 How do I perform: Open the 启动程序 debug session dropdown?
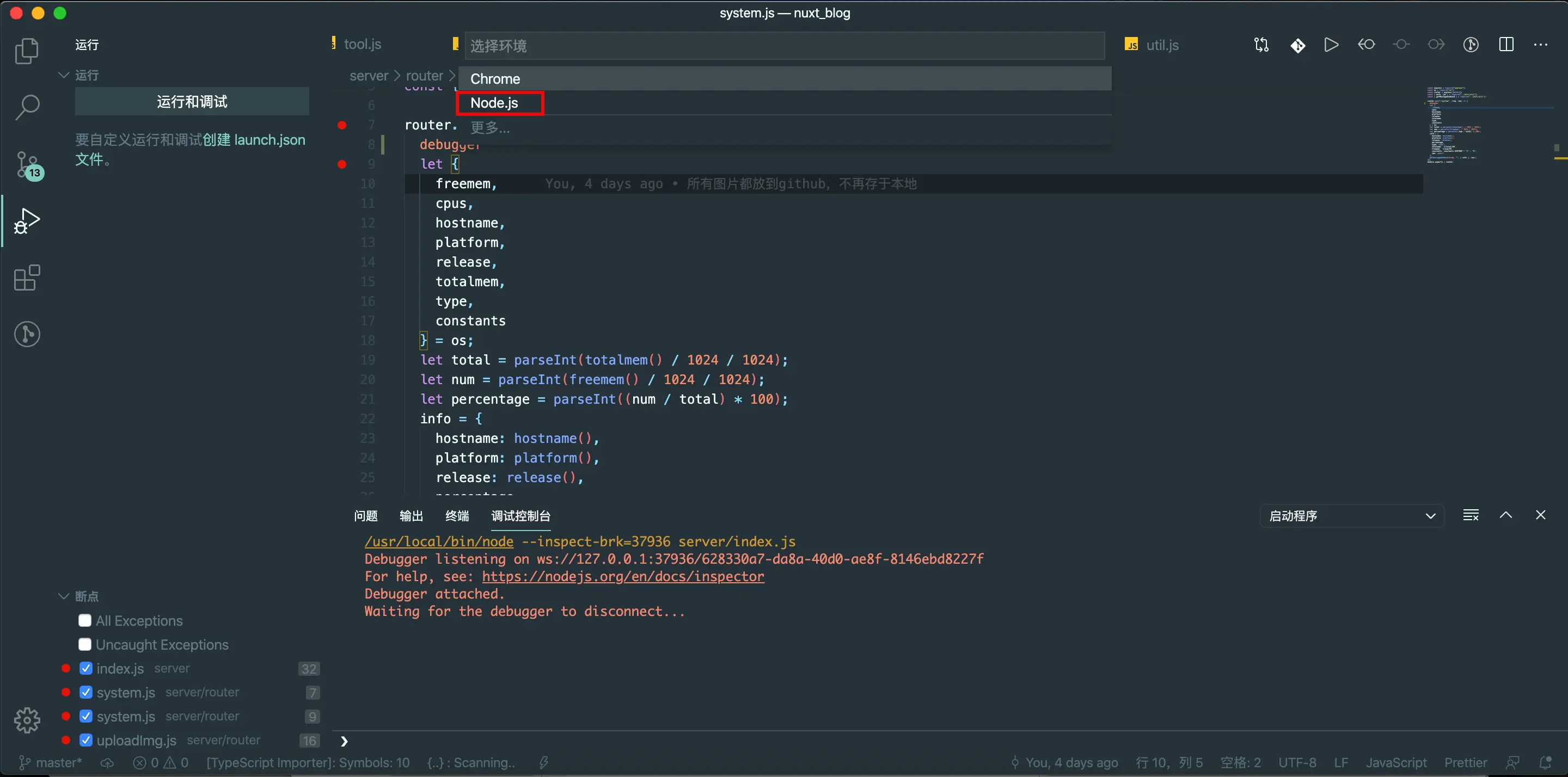[1351, 516]
